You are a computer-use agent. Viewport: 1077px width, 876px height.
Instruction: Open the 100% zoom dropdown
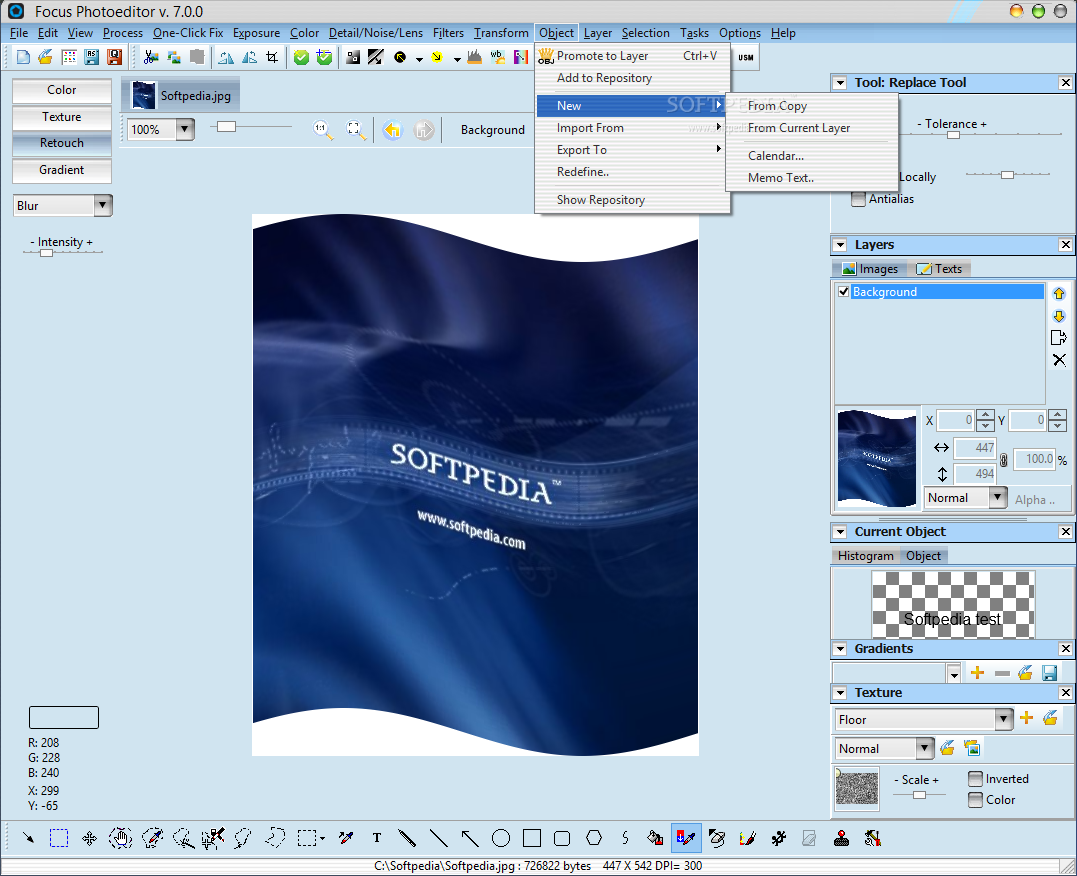185,129
